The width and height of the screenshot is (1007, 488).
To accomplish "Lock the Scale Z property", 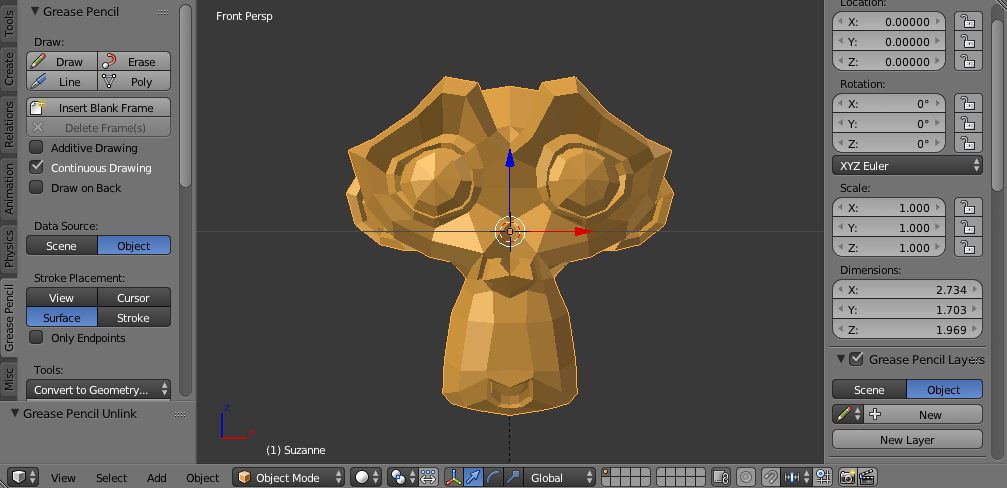I will pyautogui.click(x=967, y=247).
